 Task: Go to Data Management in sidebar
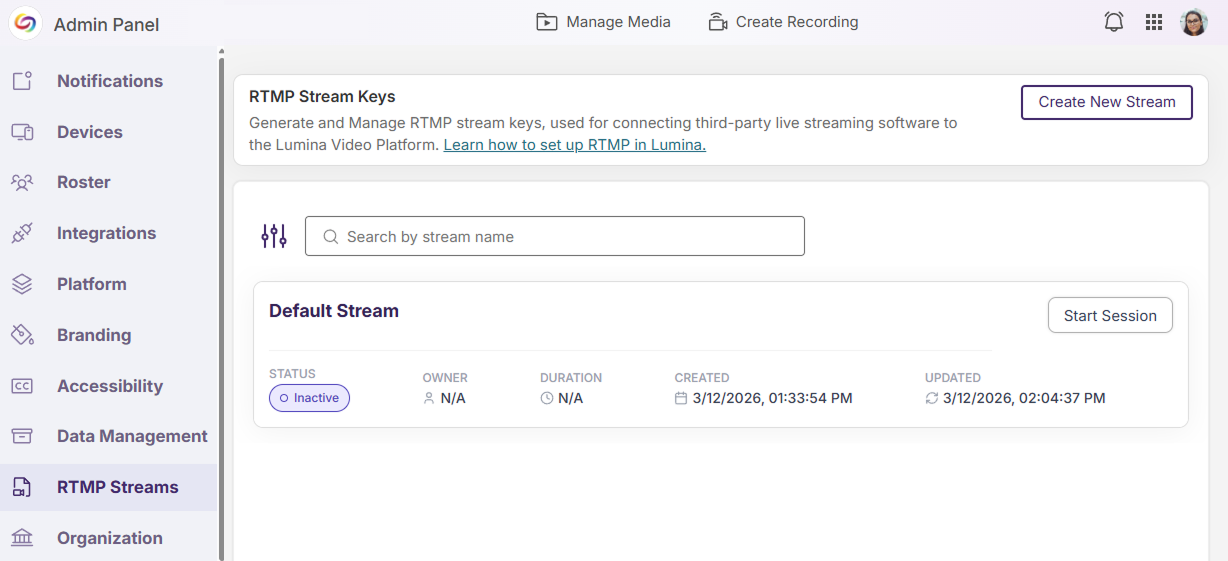click(108, 436)
